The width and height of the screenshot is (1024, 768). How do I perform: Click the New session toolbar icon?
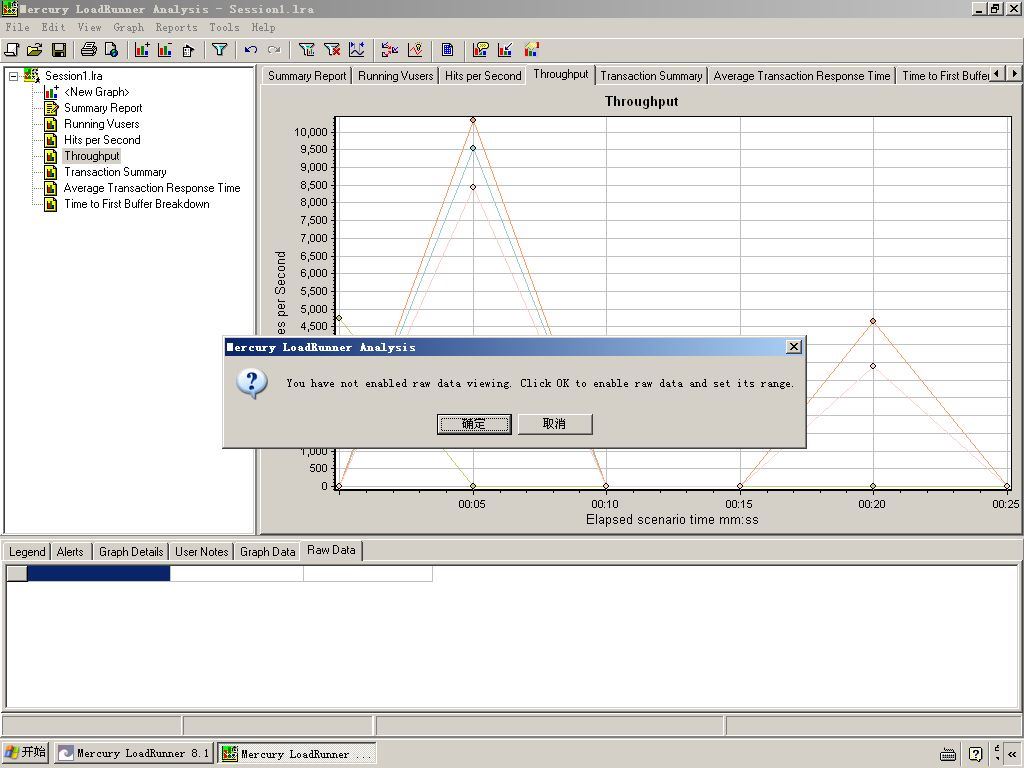(x=12, y=50)
